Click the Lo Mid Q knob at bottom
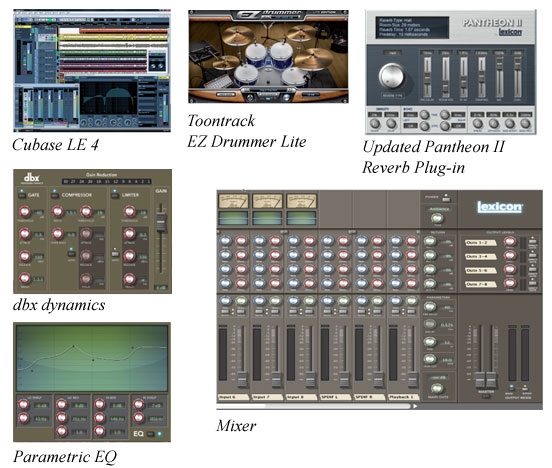The height and width of the screenshot is (468, 552). [62, 431]
